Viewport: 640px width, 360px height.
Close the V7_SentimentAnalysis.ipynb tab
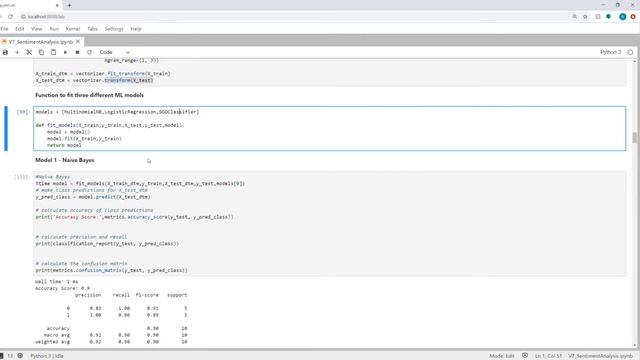click(x=78, y=42)
